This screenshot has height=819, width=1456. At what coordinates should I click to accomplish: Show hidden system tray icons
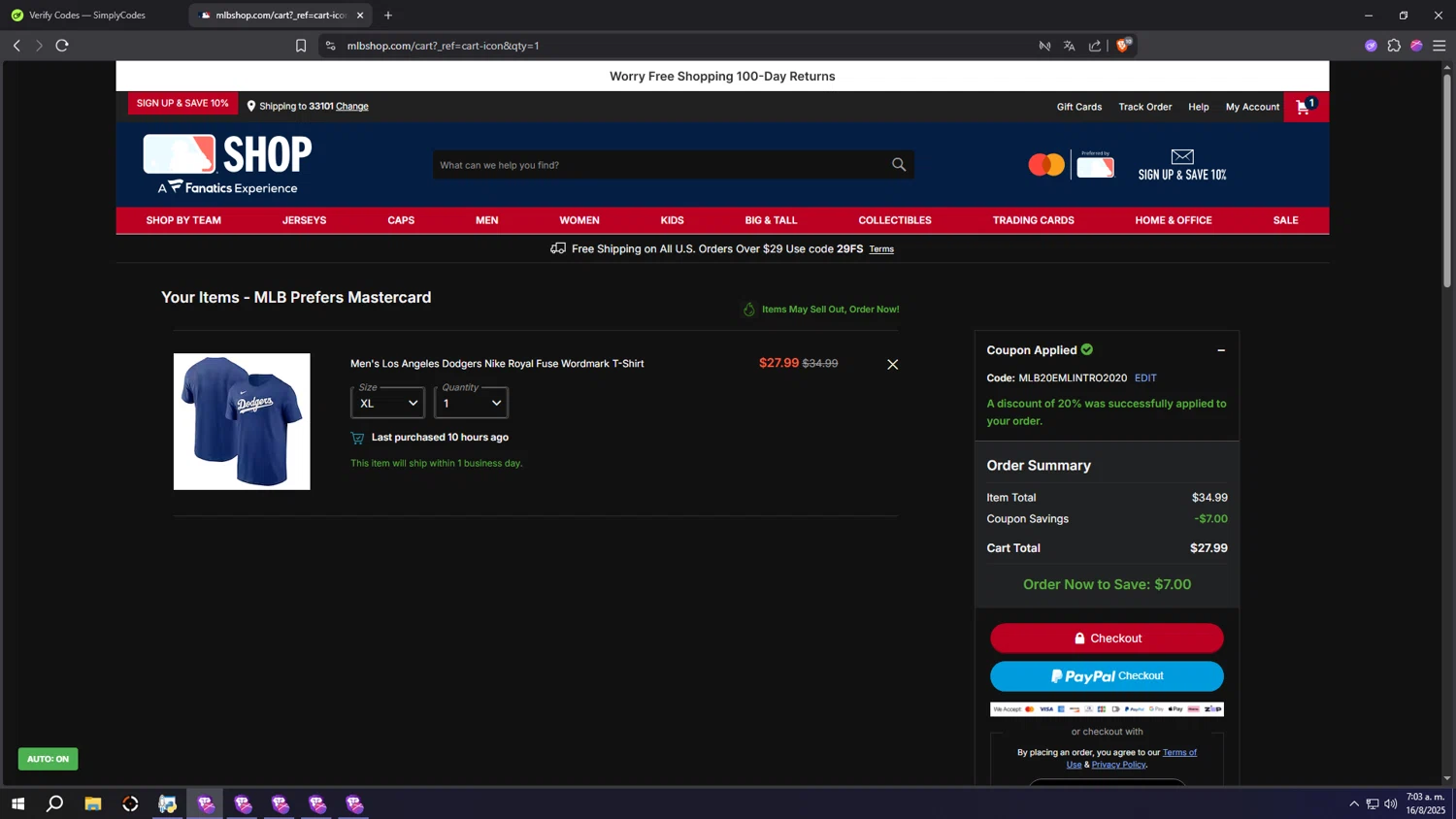[1354, 803]
